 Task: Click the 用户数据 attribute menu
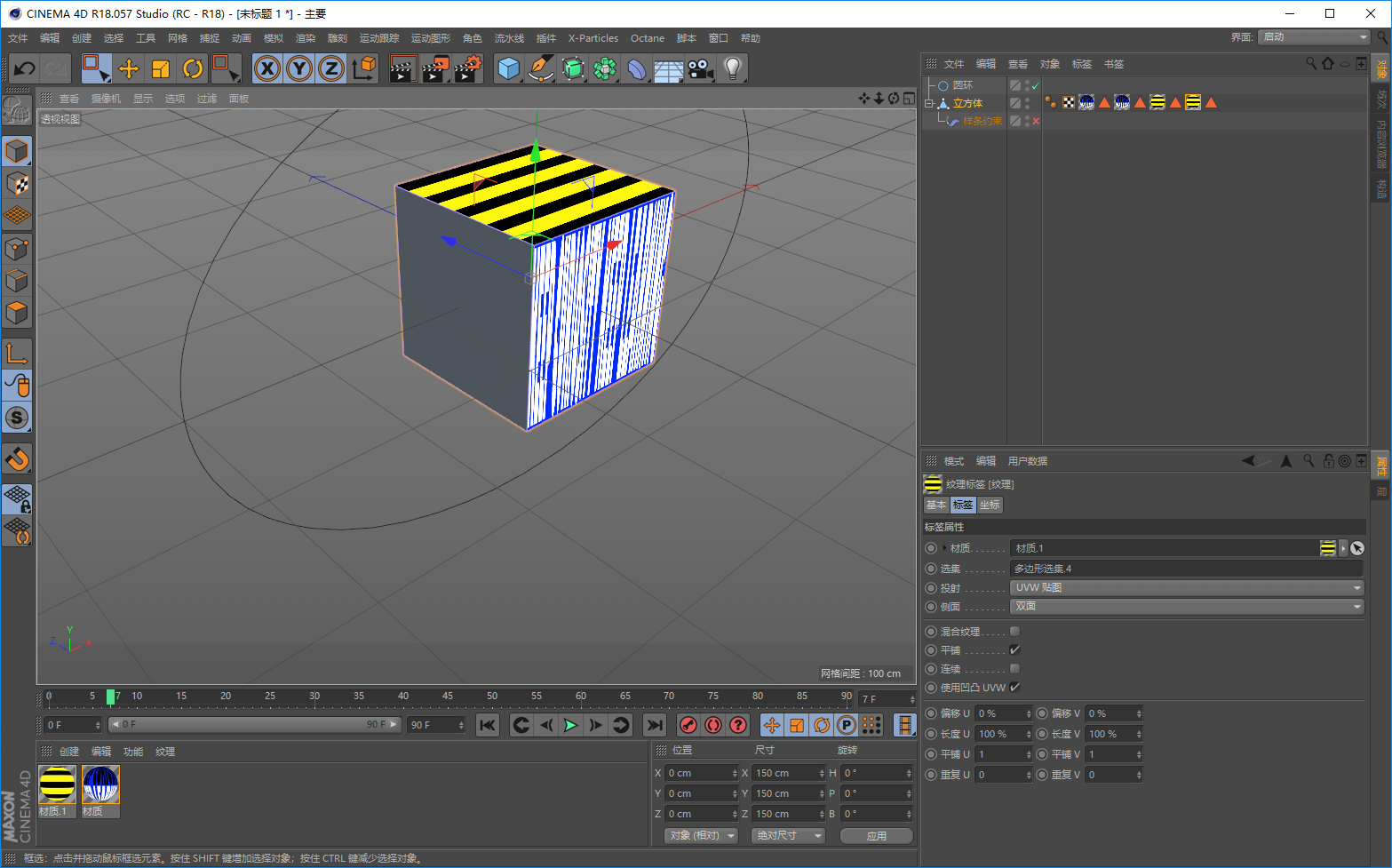coord(1028,461)
